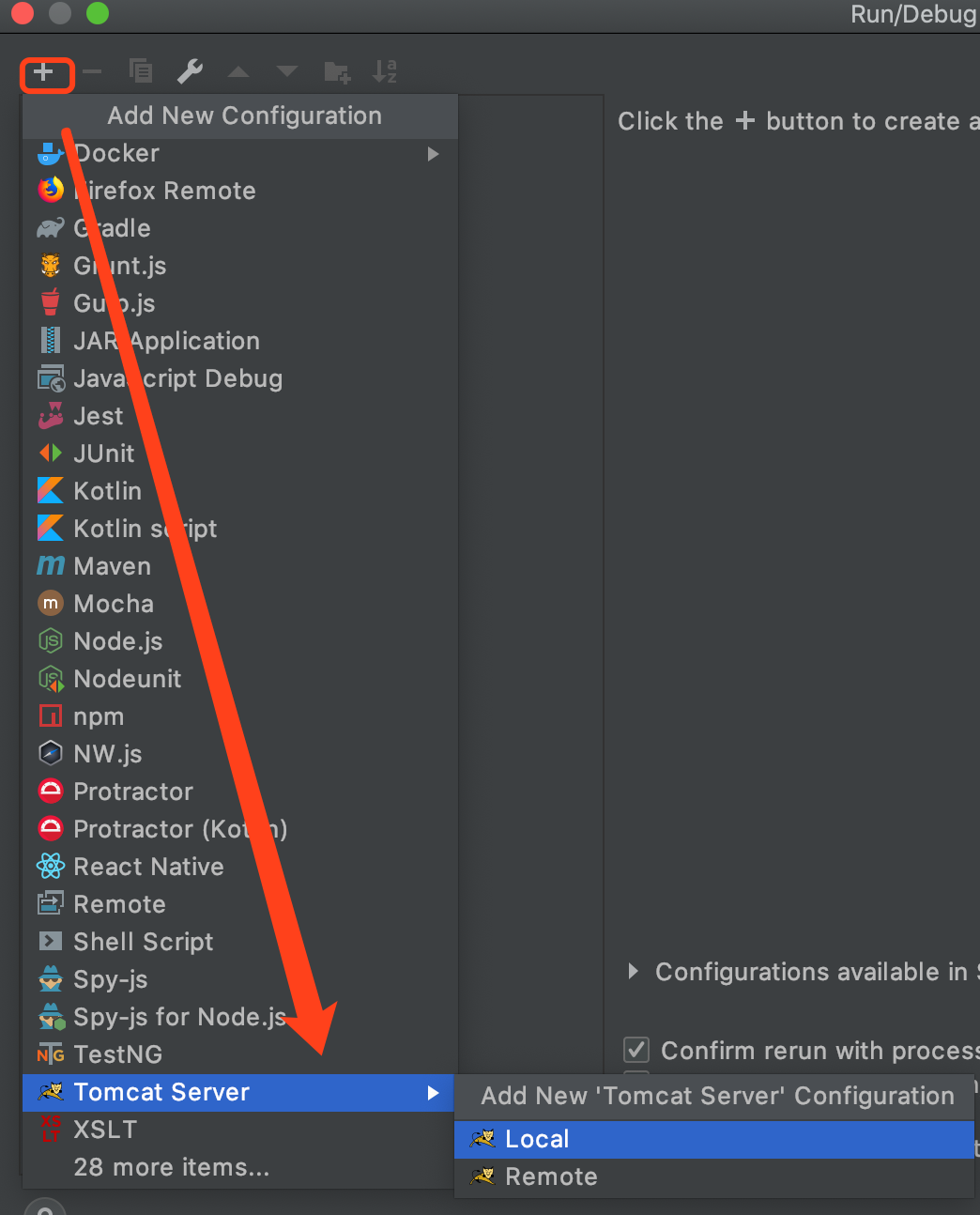Viewport: 980px width, 1215px height.
Task: Select the XSLT configuration entry
Action: click(238, 1130)
